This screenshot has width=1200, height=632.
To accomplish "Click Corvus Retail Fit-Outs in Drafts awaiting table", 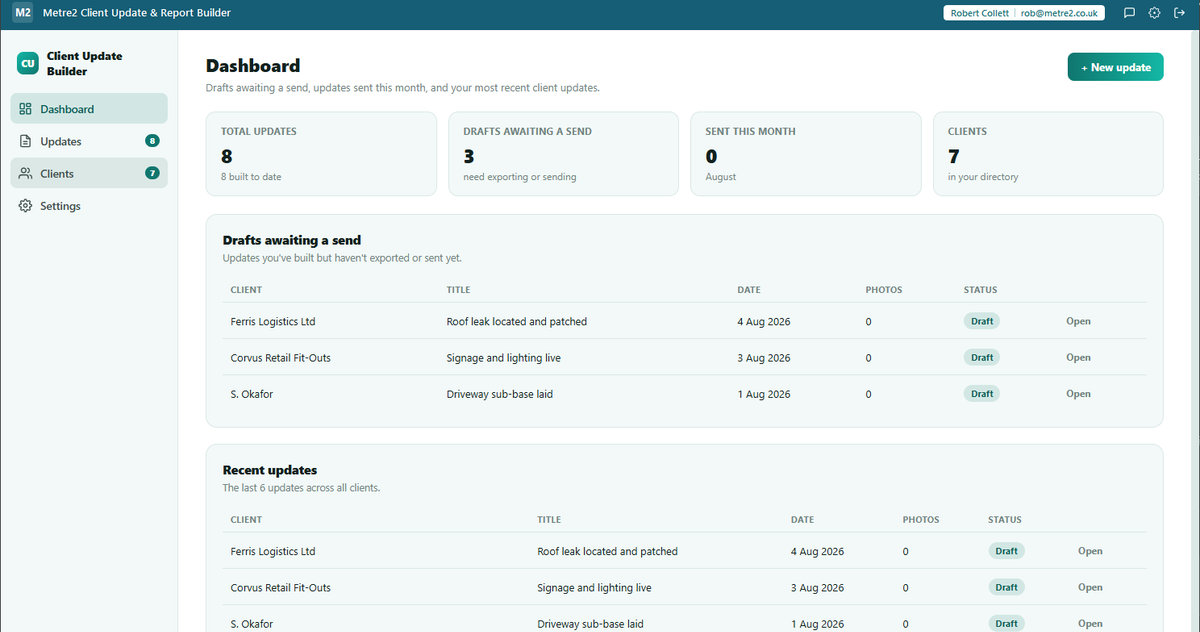I will (x=280, y=358).
